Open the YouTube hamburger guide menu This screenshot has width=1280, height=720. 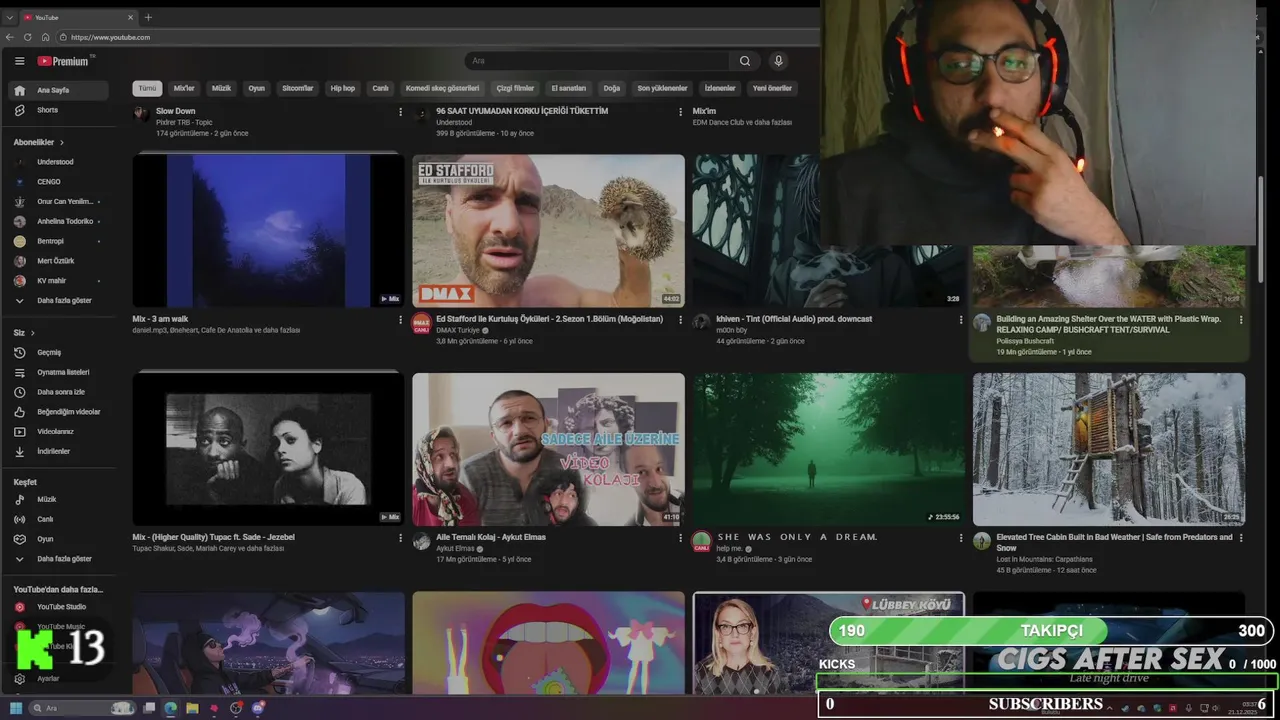pyautogui.click(x=19, y=61)
